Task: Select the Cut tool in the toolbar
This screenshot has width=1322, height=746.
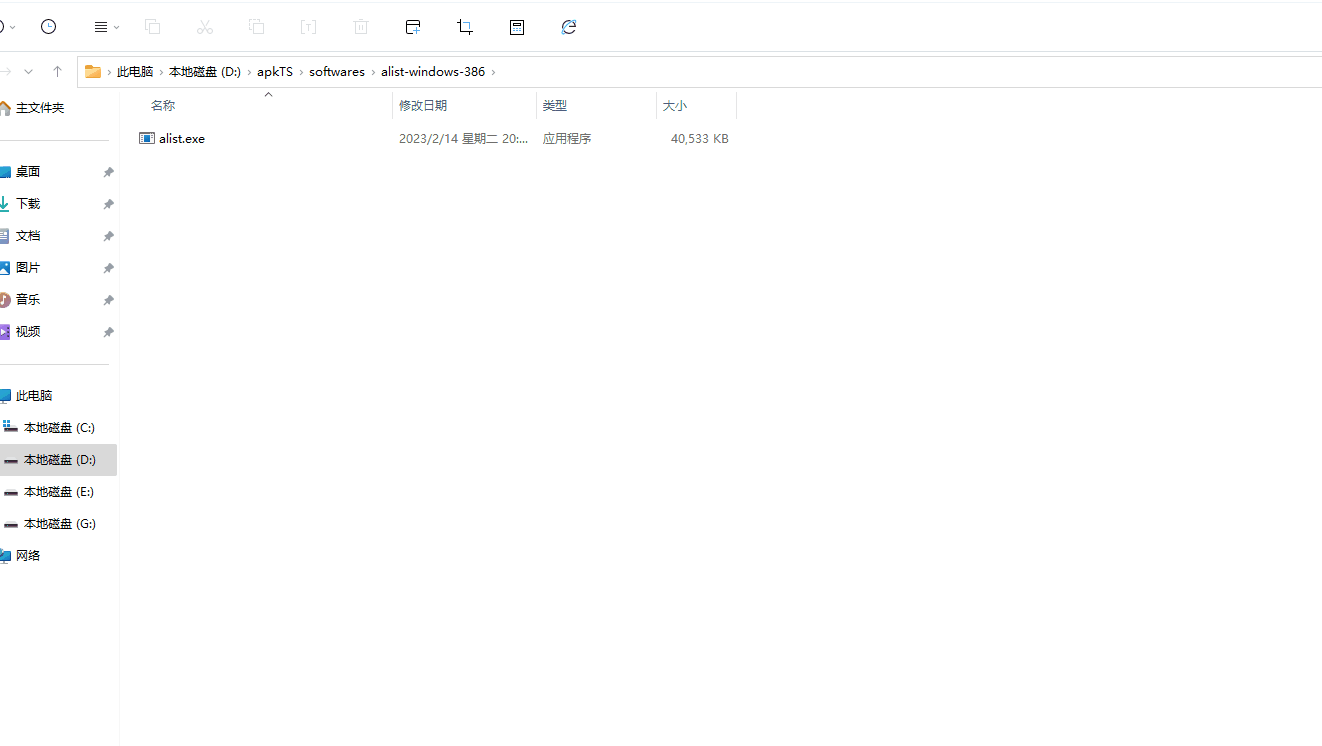Action: pyautogui.click(x=205, y=27)
